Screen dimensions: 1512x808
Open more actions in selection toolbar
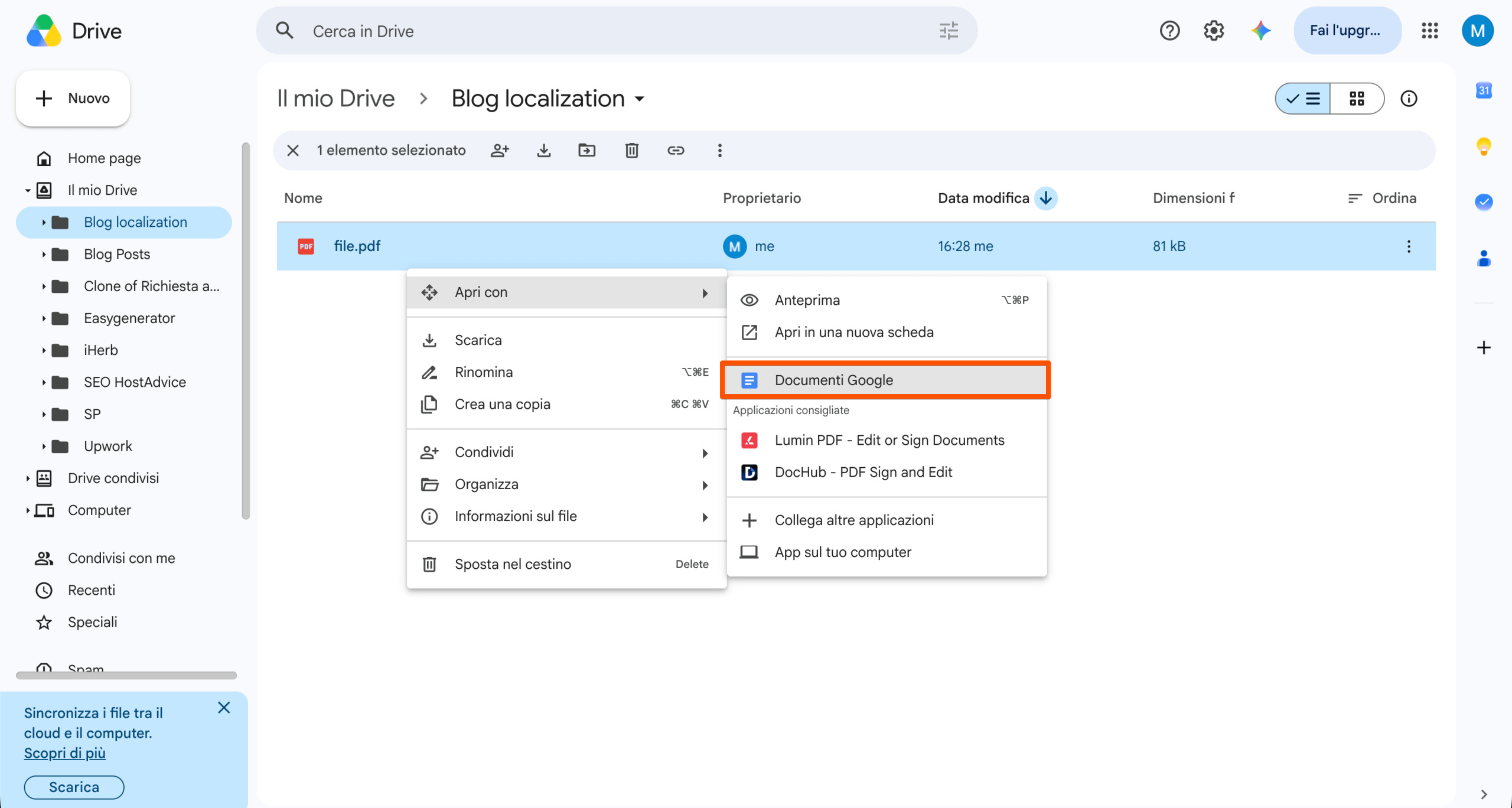pyautogui.click(x=719, y=151)
